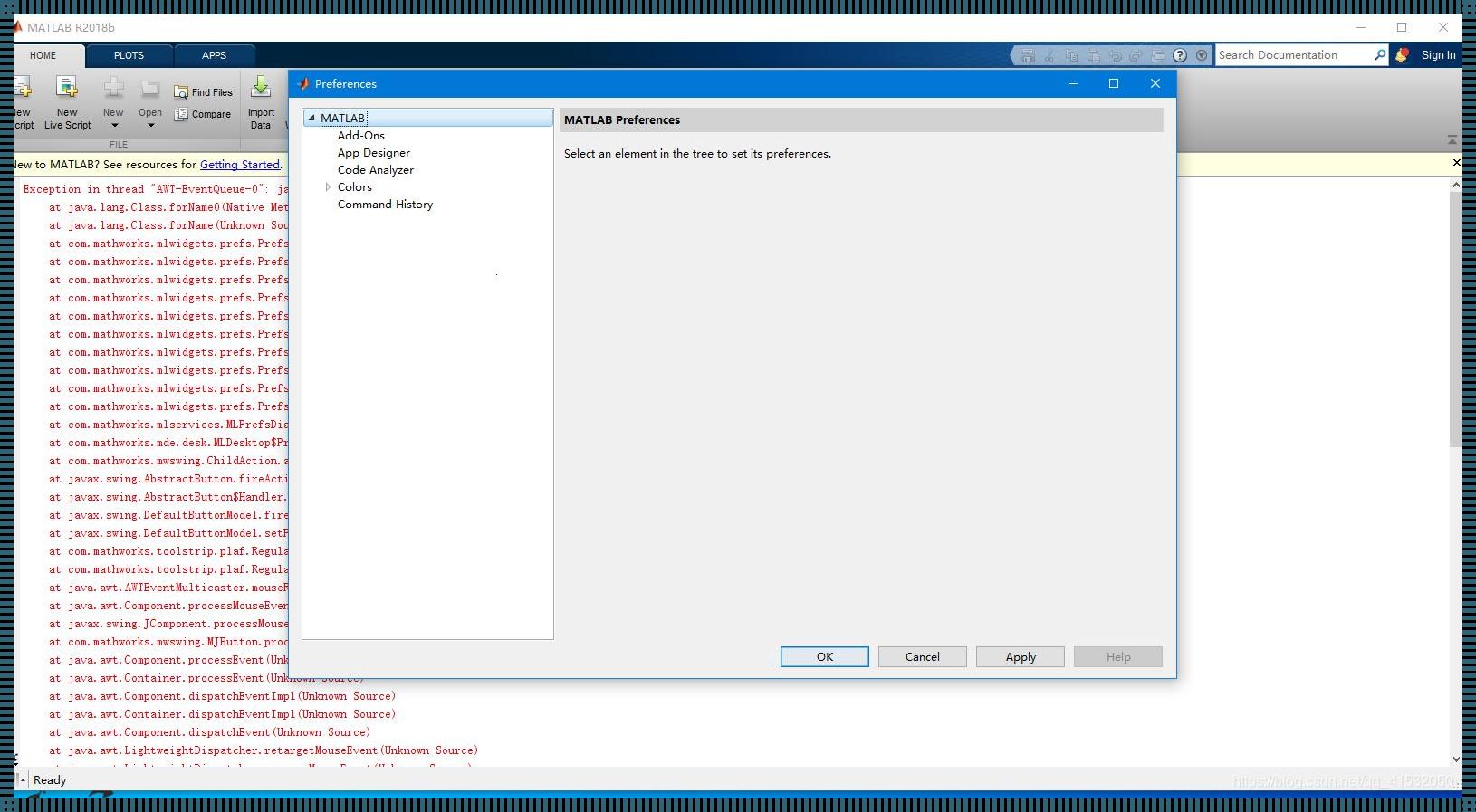Open quick access toolbar options arrow
The height and width of the screenshot is (812, 1476).
1202,55
